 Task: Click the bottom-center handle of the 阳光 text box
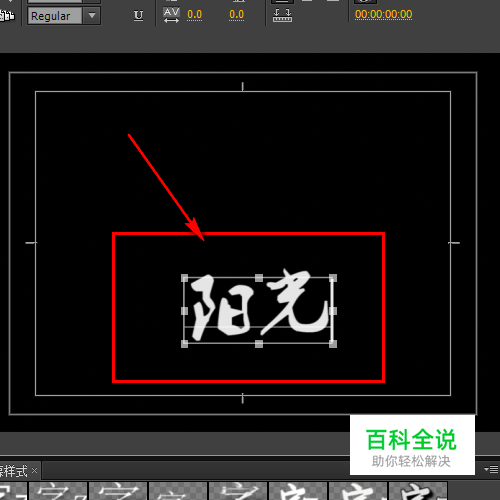coord(259,344)
